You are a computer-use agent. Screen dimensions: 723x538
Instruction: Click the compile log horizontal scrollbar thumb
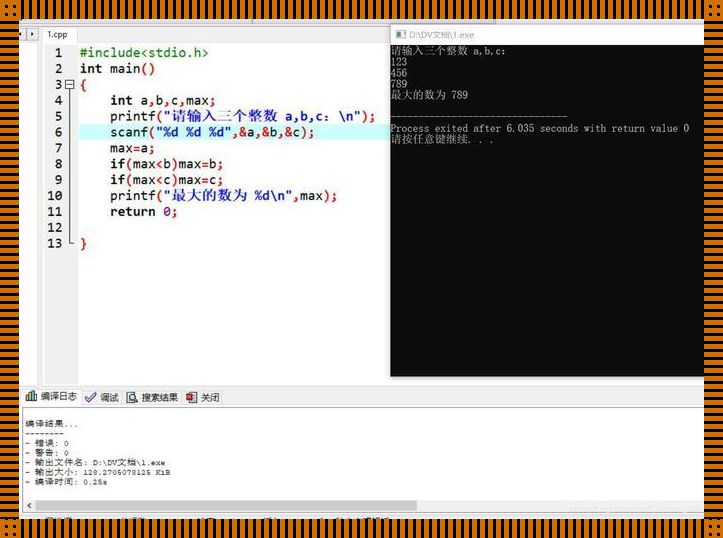coord(226,505)
